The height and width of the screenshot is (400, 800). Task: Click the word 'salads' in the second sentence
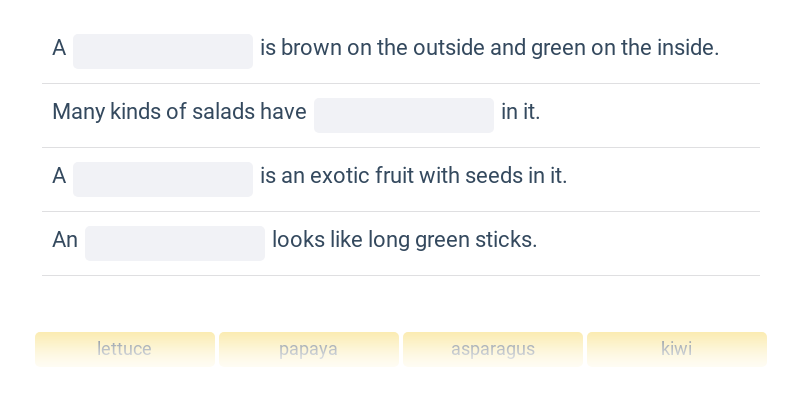[x=223, y=112]
